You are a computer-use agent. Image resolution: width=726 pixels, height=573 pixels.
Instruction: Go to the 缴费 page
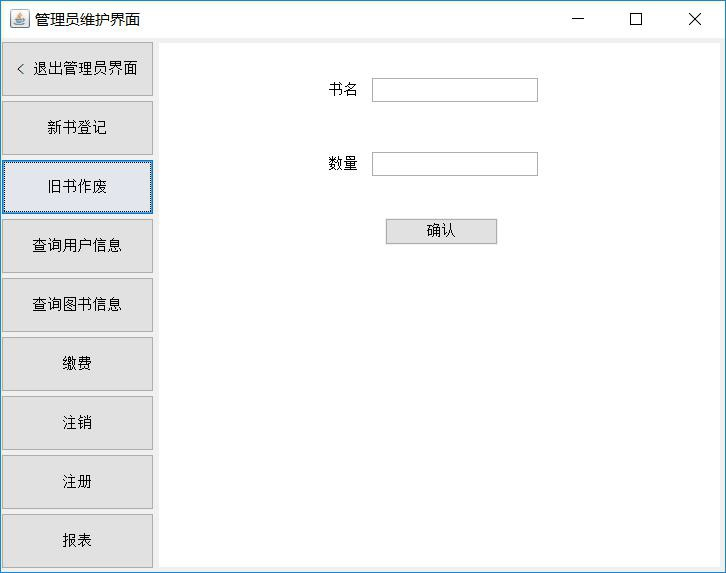[77, 364]
